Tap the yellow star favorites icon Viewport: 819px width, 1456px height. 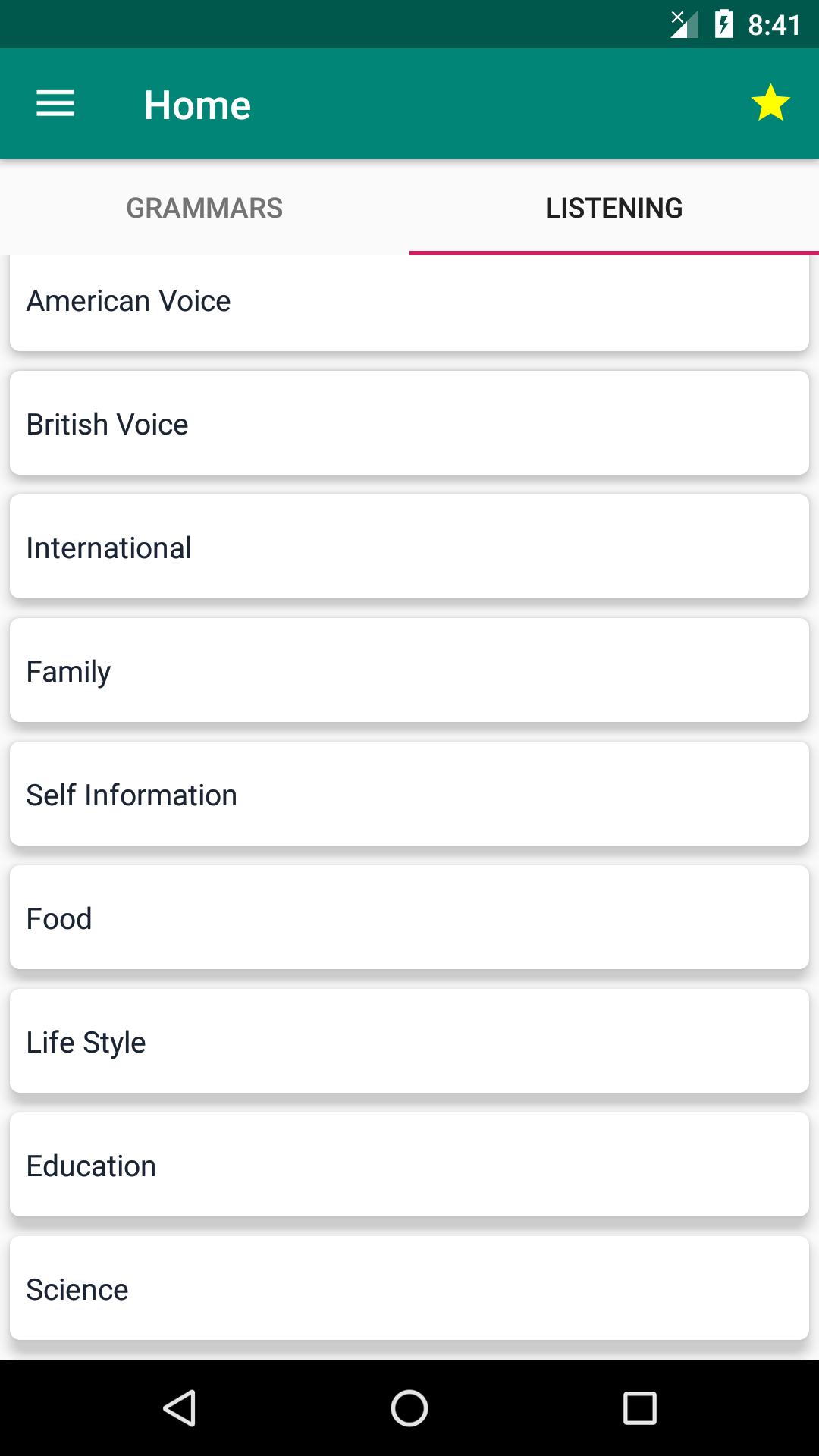[770, 103]
